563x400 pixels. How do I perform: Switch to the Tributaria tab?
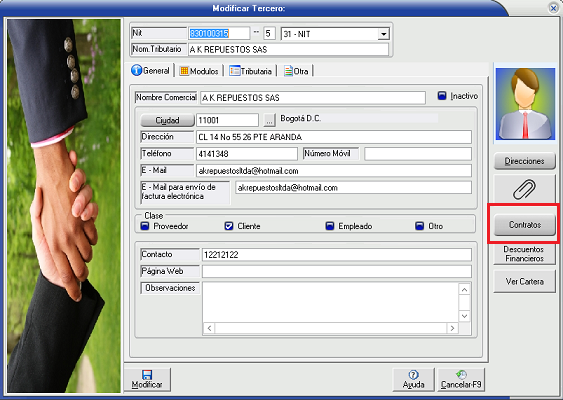tap(251, 71)
